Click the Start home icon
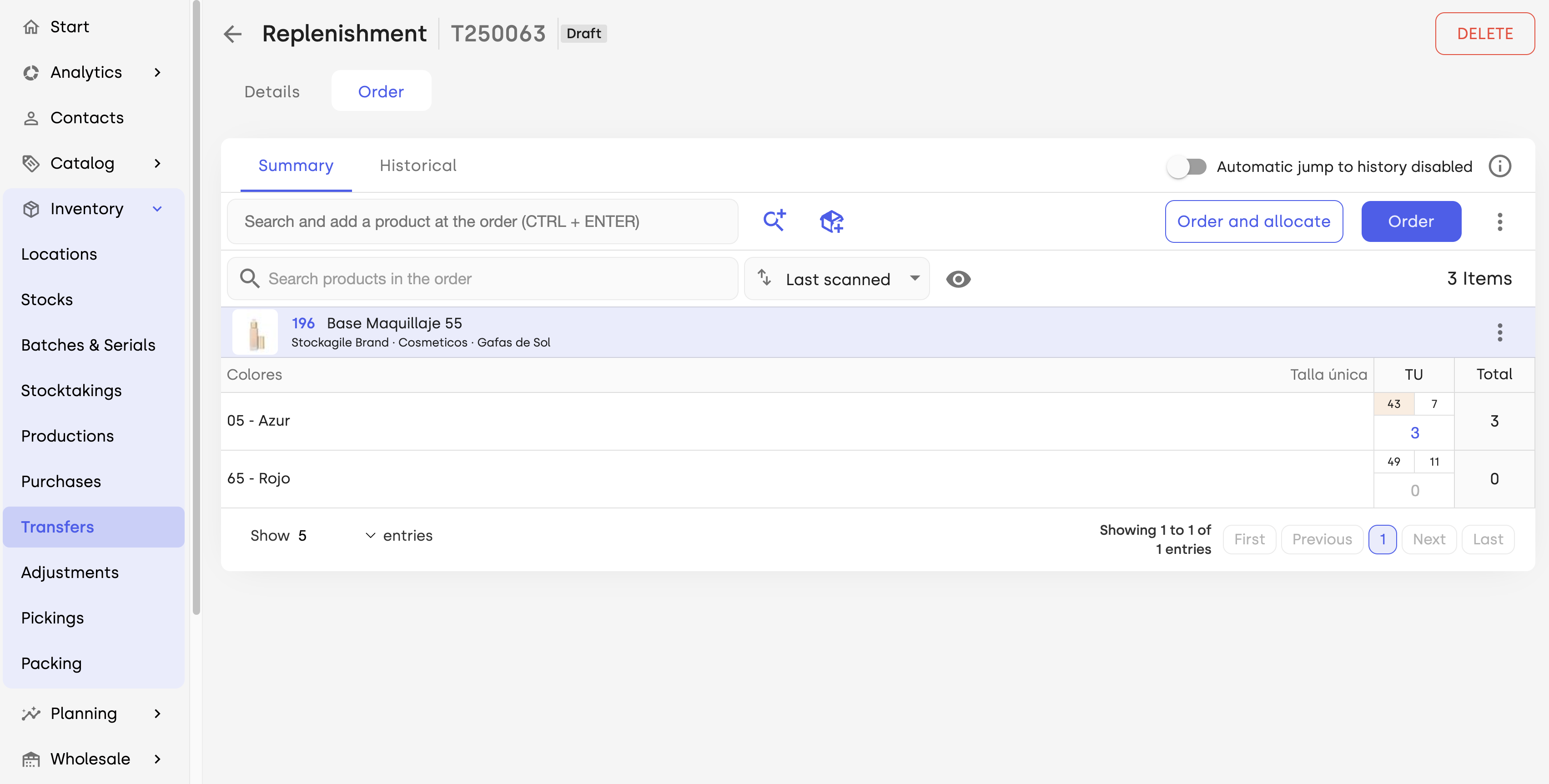The image size is (1549, 784). (30, 27)
